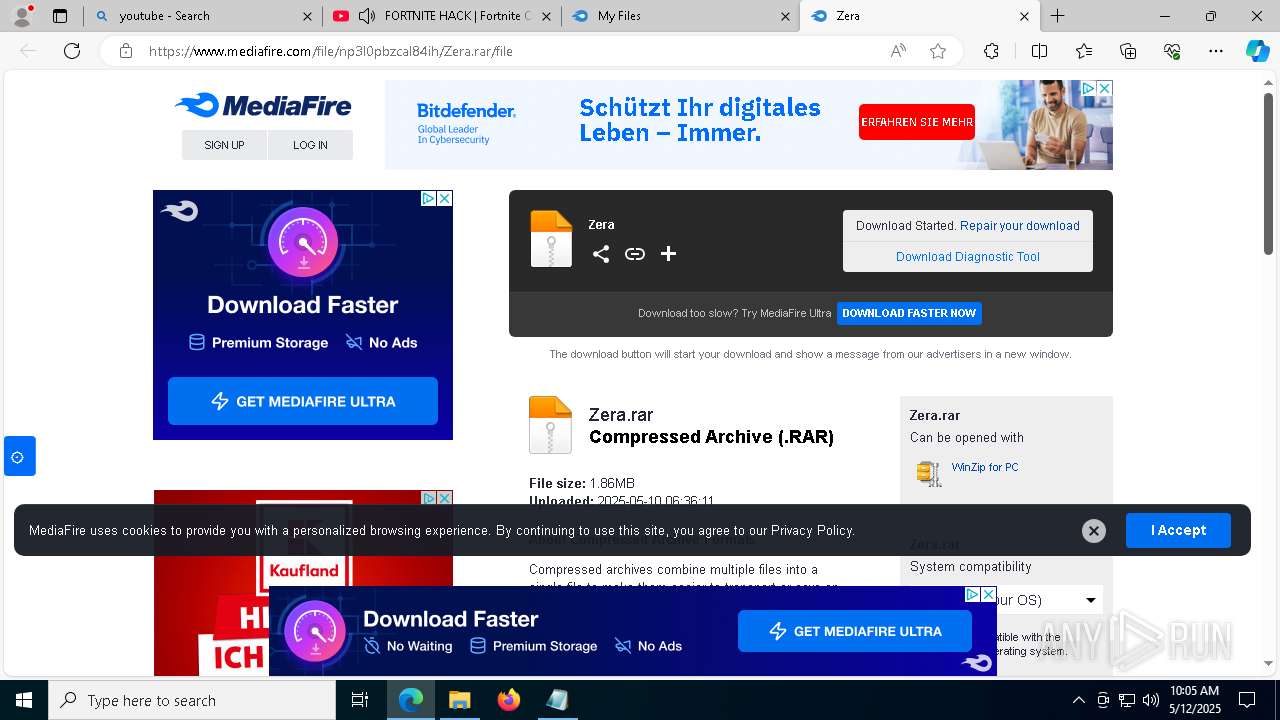1280x720 pixels.
Task: Accept cookies with I Accept button
Action: click(1178, 530)
